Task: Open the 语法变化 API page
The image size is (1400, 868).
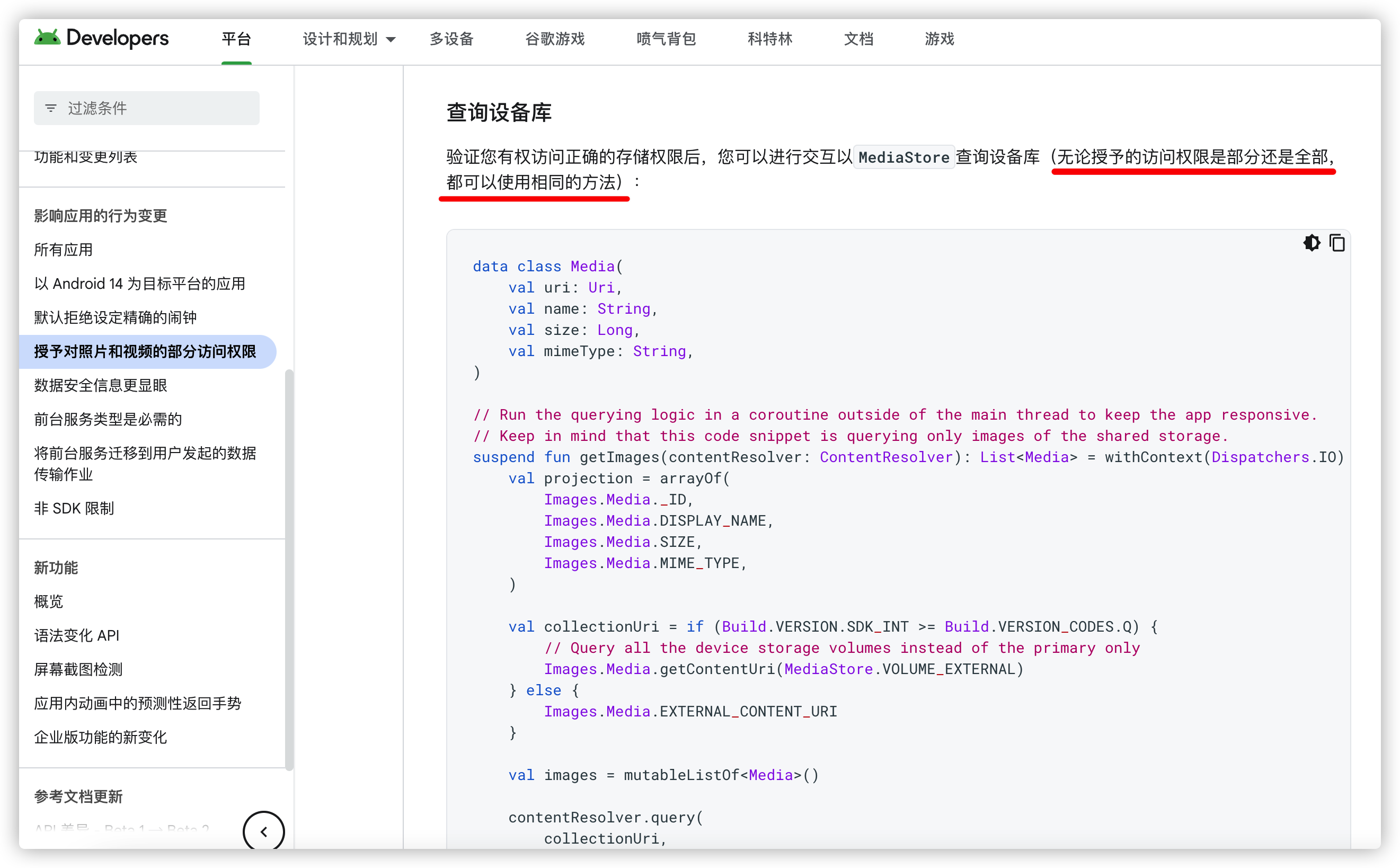Action: 76,635
